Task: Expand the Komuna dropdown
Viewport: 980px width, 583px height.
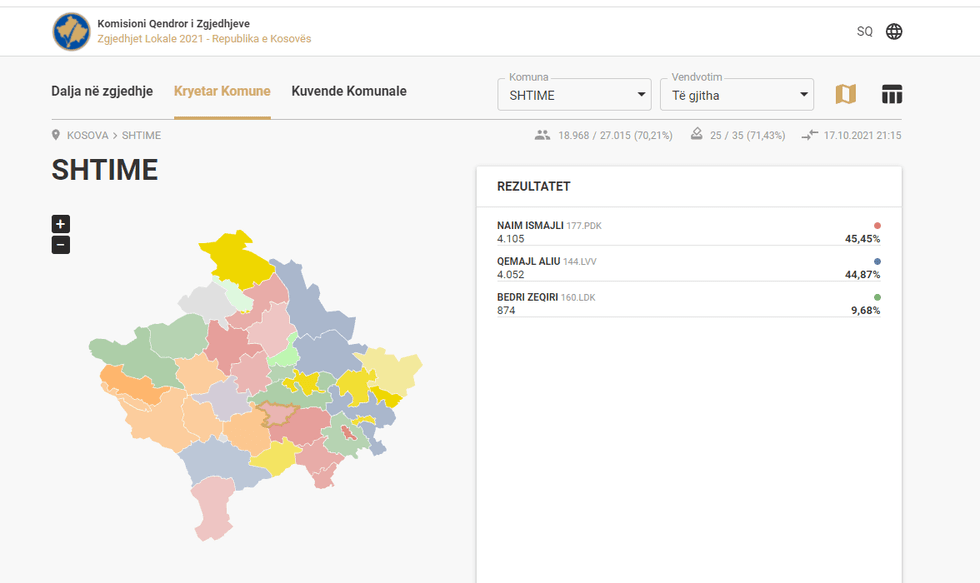Action: [574, 96]
